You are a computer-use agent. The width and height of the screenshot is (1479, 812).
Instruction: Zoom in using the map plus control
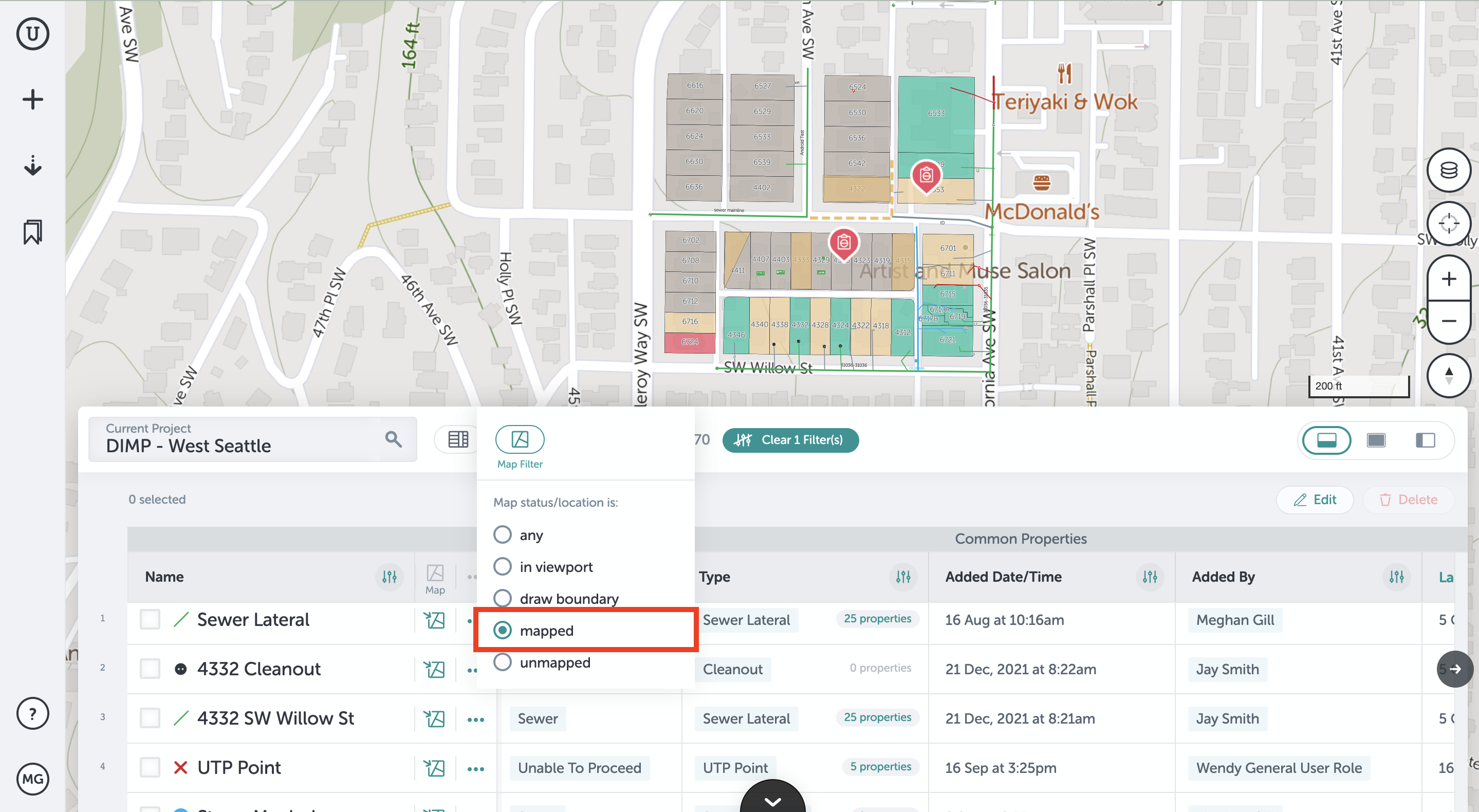tap(1448, 279)
